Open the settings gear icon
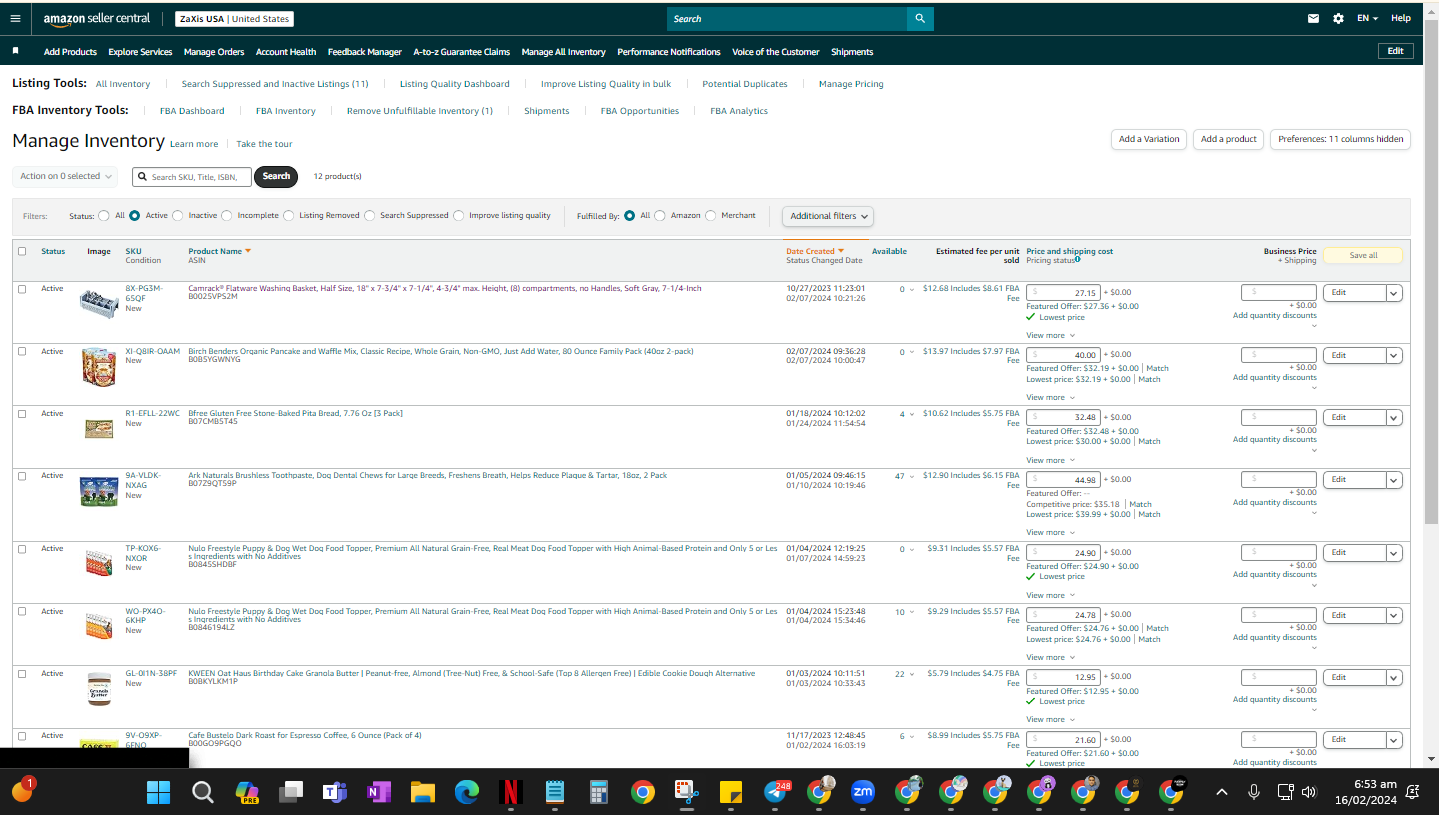The width and height of the screenshot is (1439, 815). (x=1338, y=18)
